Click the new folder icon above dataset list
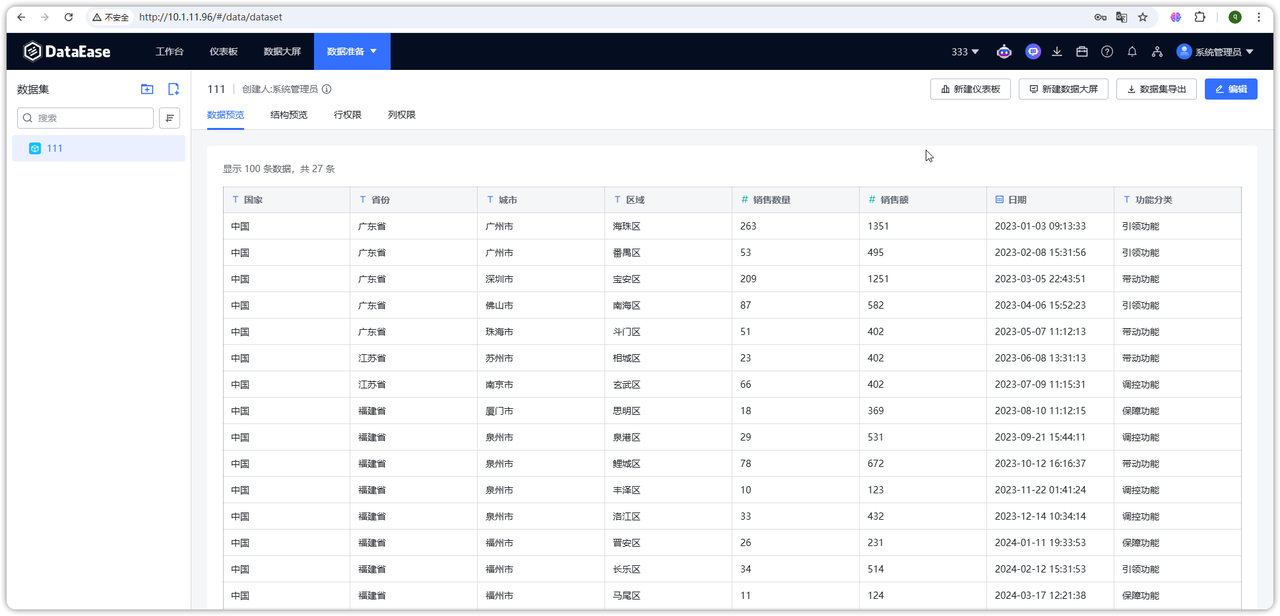Screen dimensions: 1280x616 (147, 89)
